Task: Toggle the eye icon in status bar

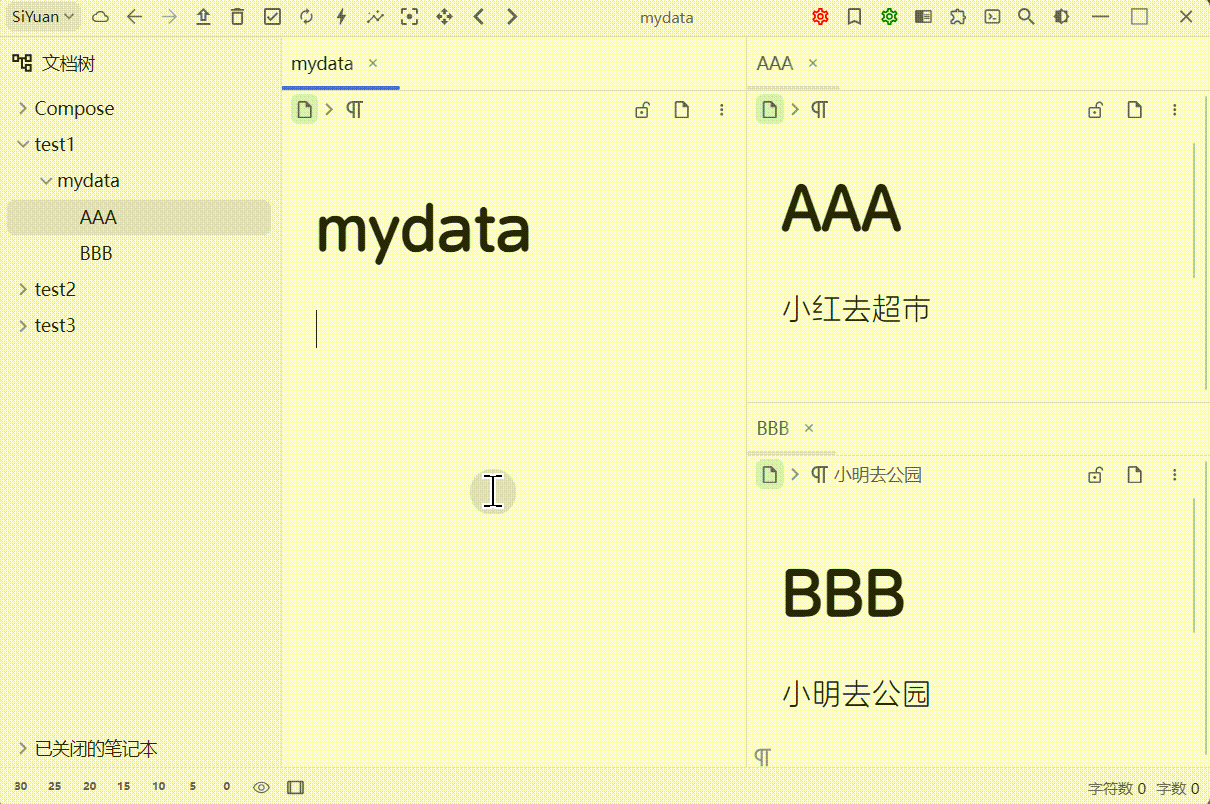Action: click(261, 787)
